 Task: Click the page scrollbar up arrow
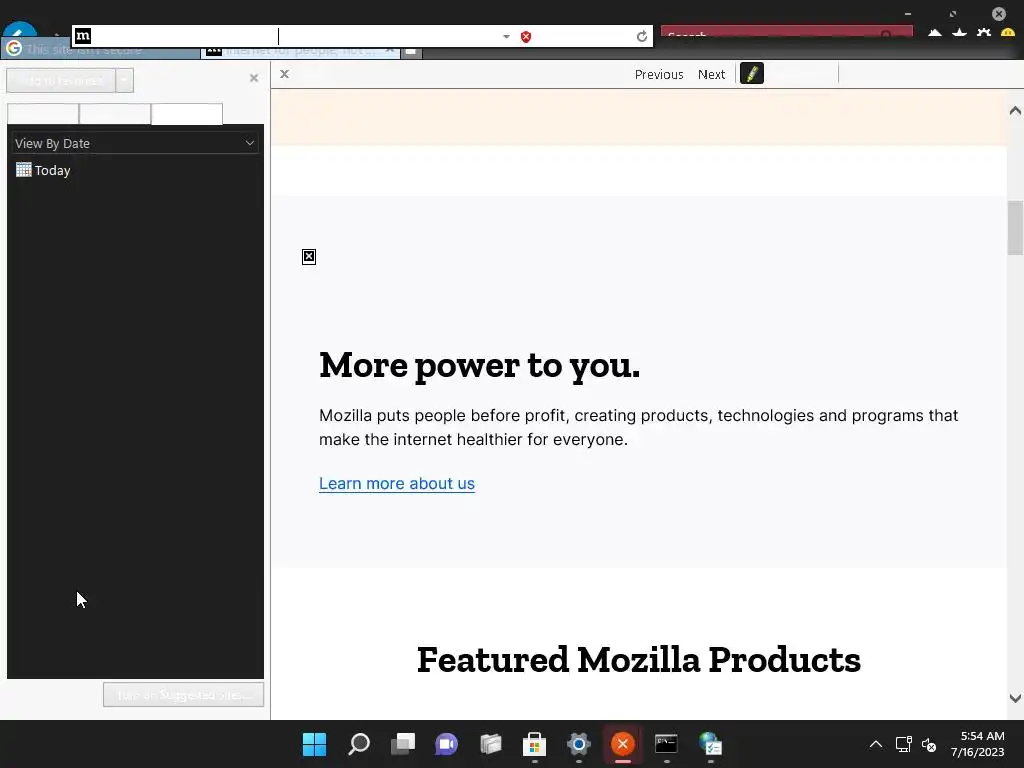(1015, 110)
